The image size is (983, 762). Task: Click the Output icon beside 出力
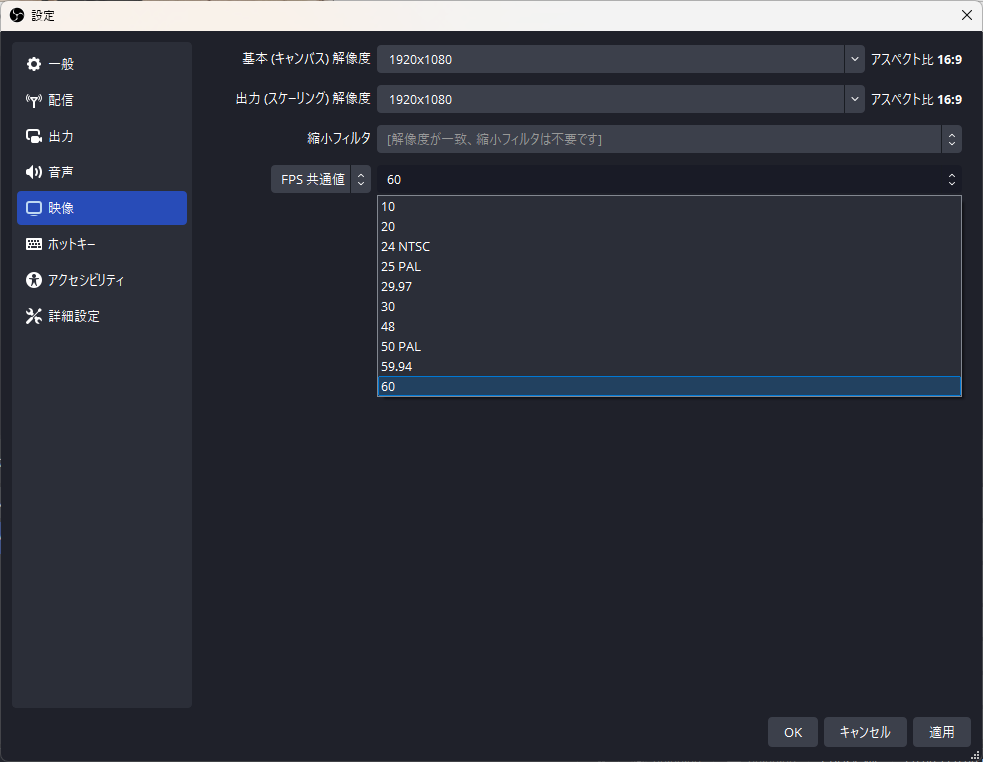point(34,136)
